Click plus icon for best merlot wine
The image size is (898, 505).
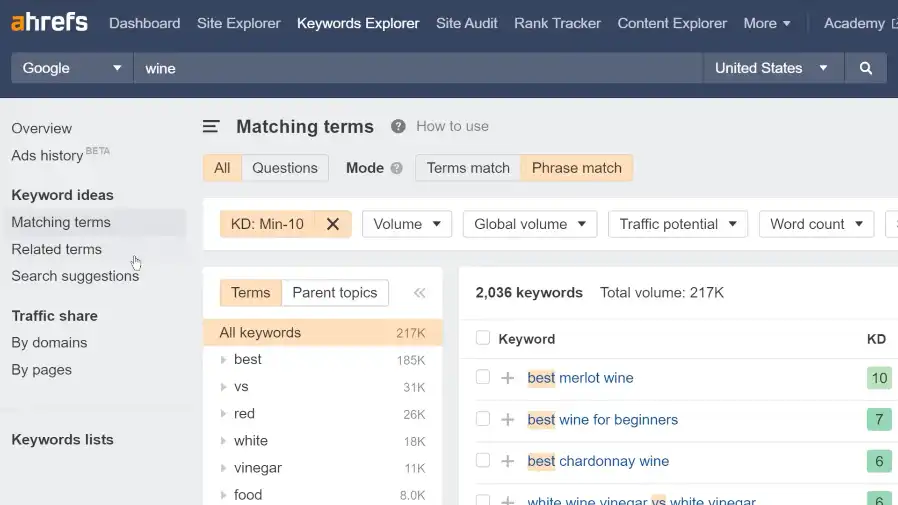pos(507,378)
